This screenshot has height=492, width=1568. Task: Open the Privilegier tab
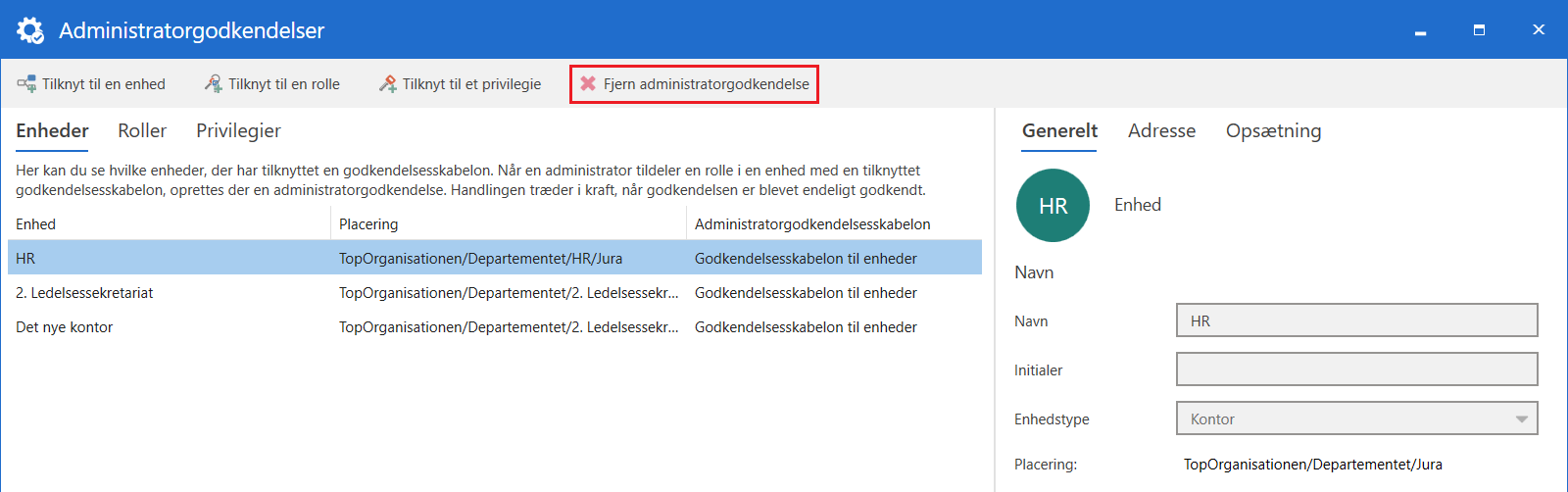(x=238, y=131)
